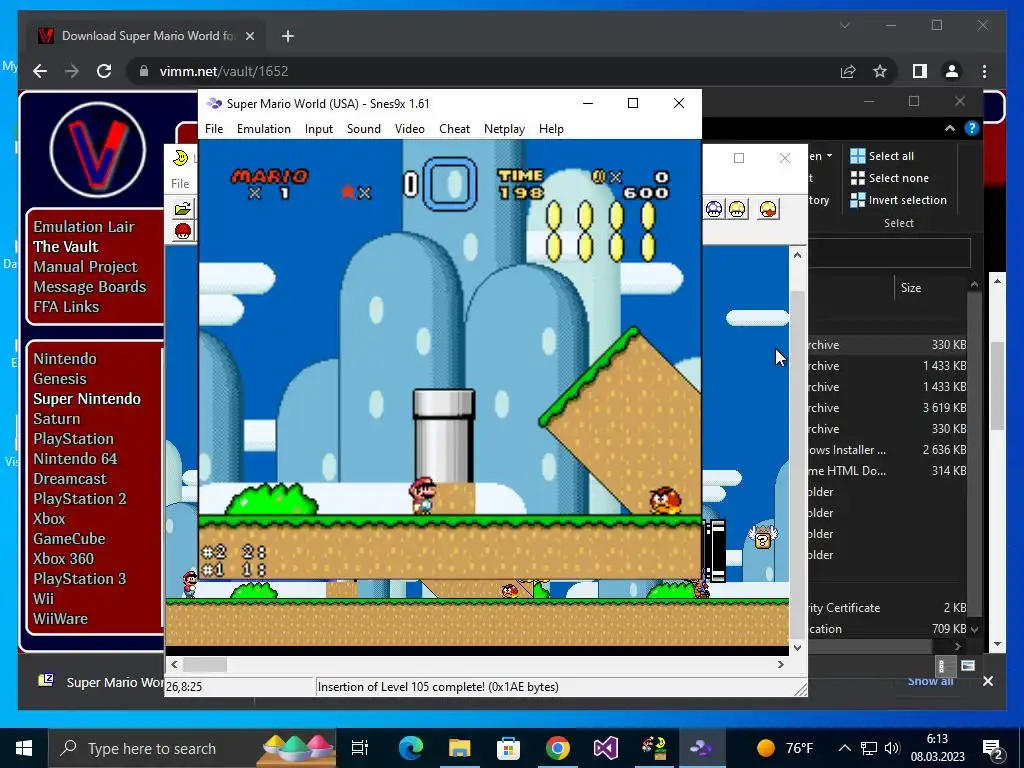Close the Download Super Mario World tab

(249, 36)
